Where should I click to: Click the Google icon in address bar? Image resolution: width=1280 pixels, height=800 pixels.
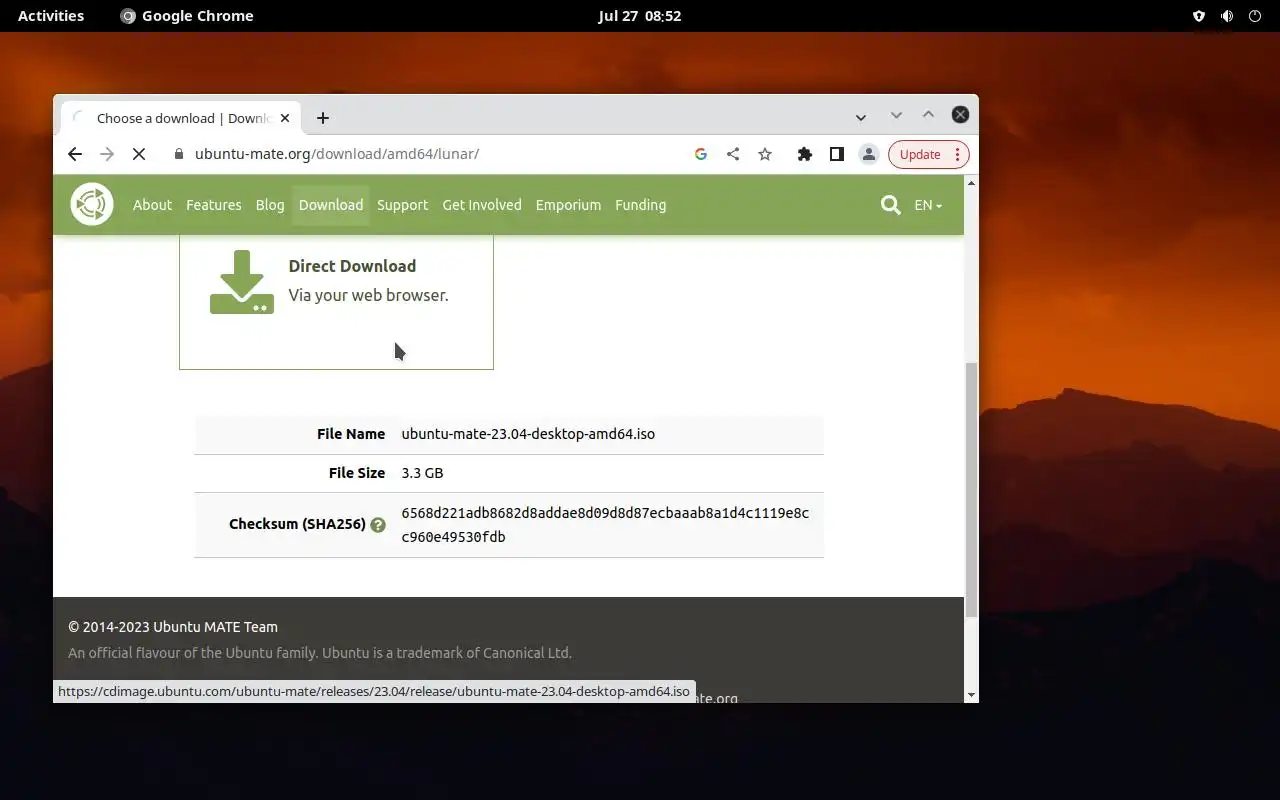pos(701,154)
